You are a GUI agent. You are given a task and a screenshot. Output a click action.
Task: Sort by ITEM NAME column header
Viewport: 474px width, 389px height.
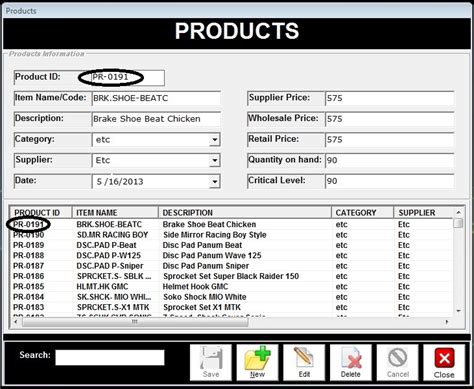(115, 213)
